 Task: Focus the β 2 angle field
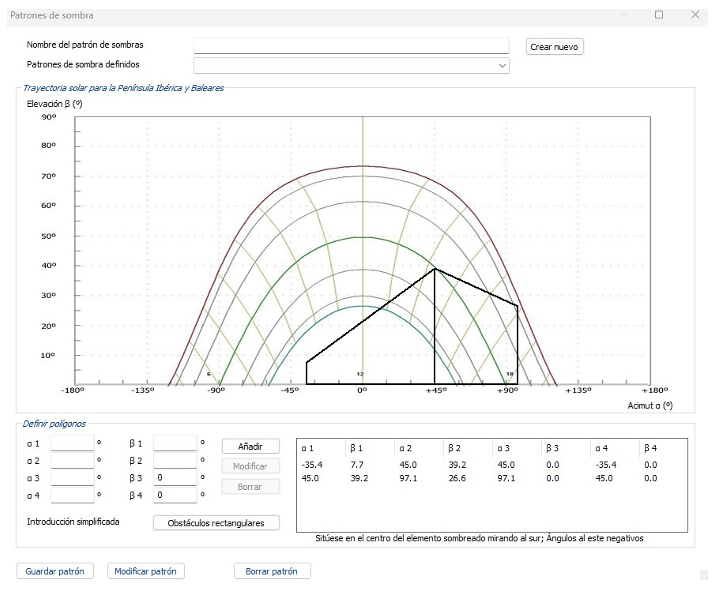coord(175,461)
